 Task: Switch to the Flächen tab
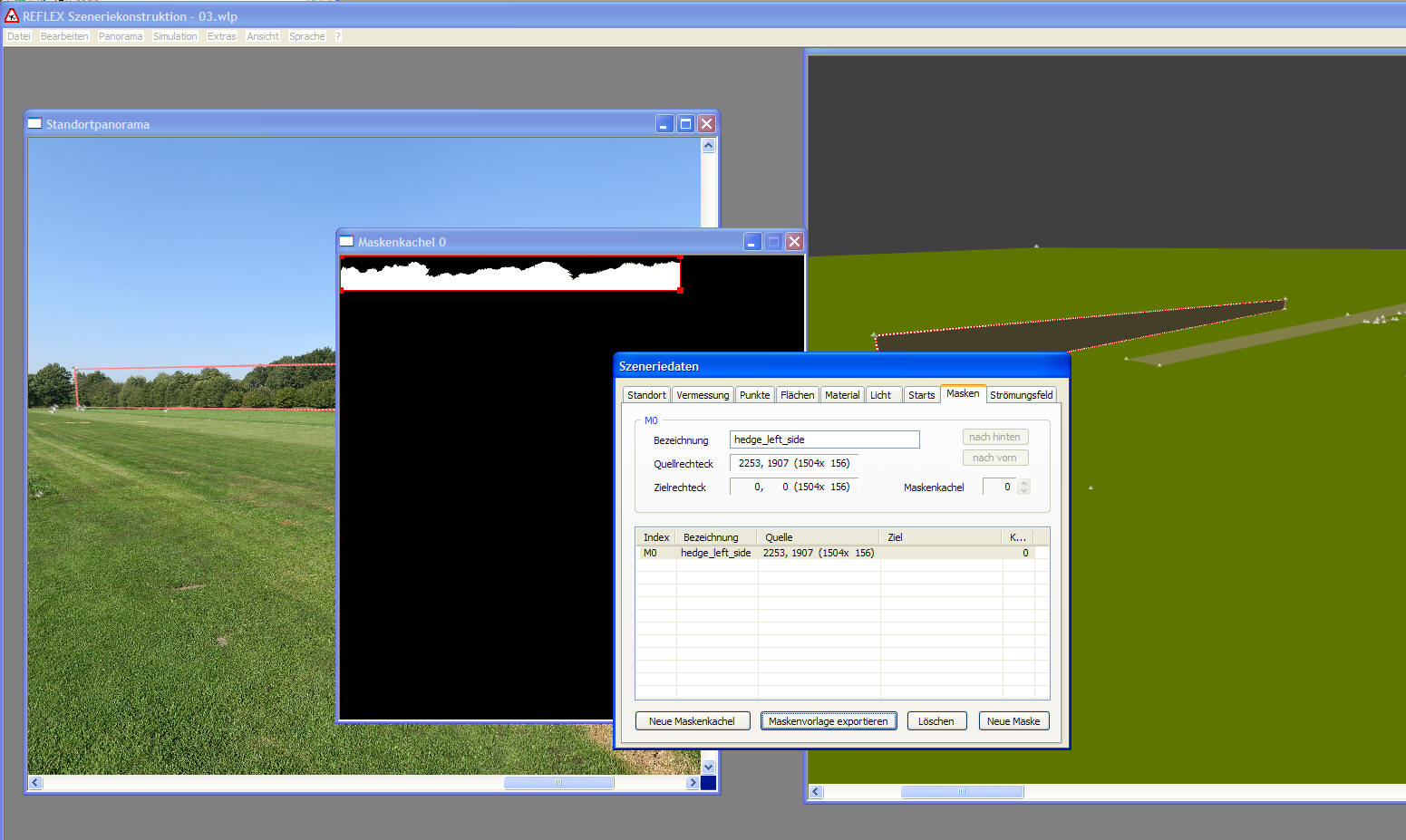click(x=797, y=395)
